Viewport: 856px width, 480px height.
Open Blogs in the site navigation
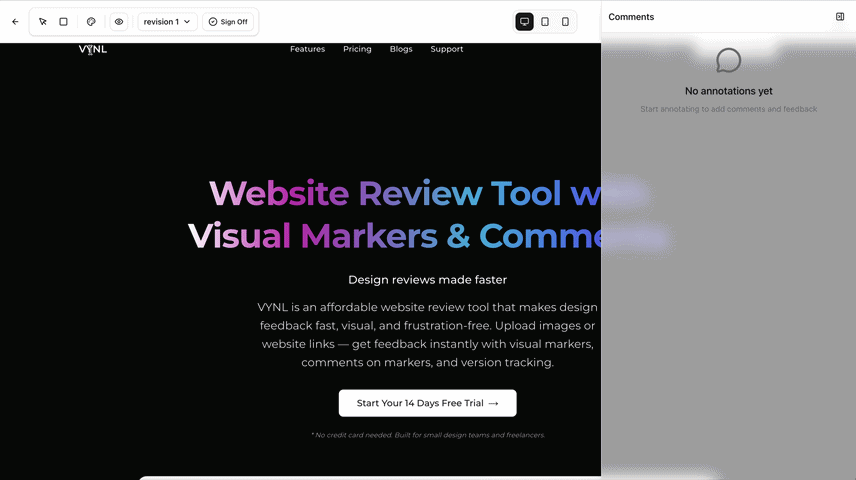pyautogui.click(x=401, y=49)
